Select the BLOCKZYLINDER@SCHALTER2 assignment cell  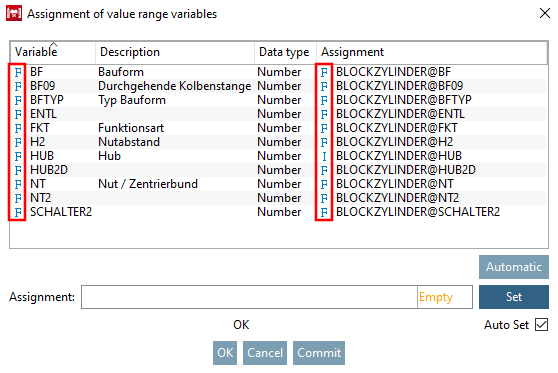pos(418,212)
